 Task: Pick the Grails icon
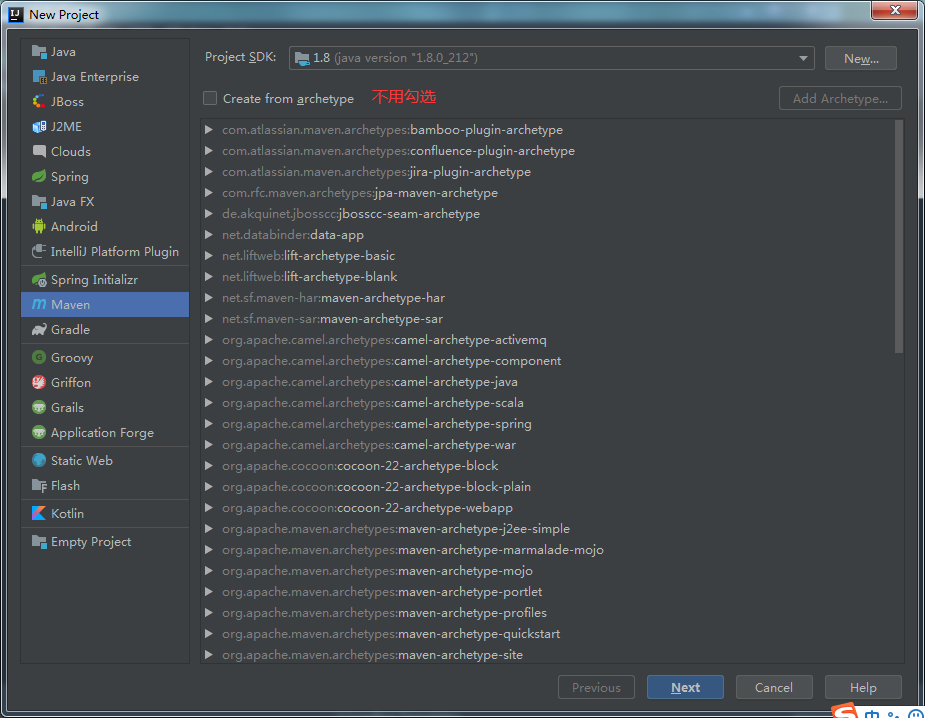tap(39, 408)
